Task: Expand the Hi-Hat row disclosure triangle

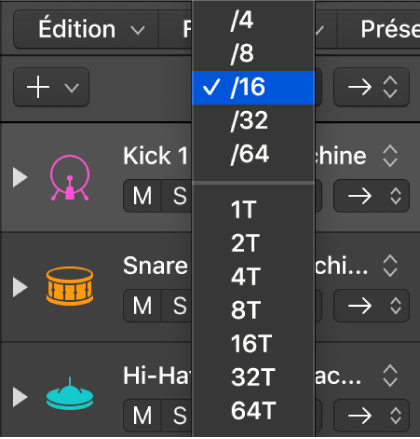Action: click(20, 397)
